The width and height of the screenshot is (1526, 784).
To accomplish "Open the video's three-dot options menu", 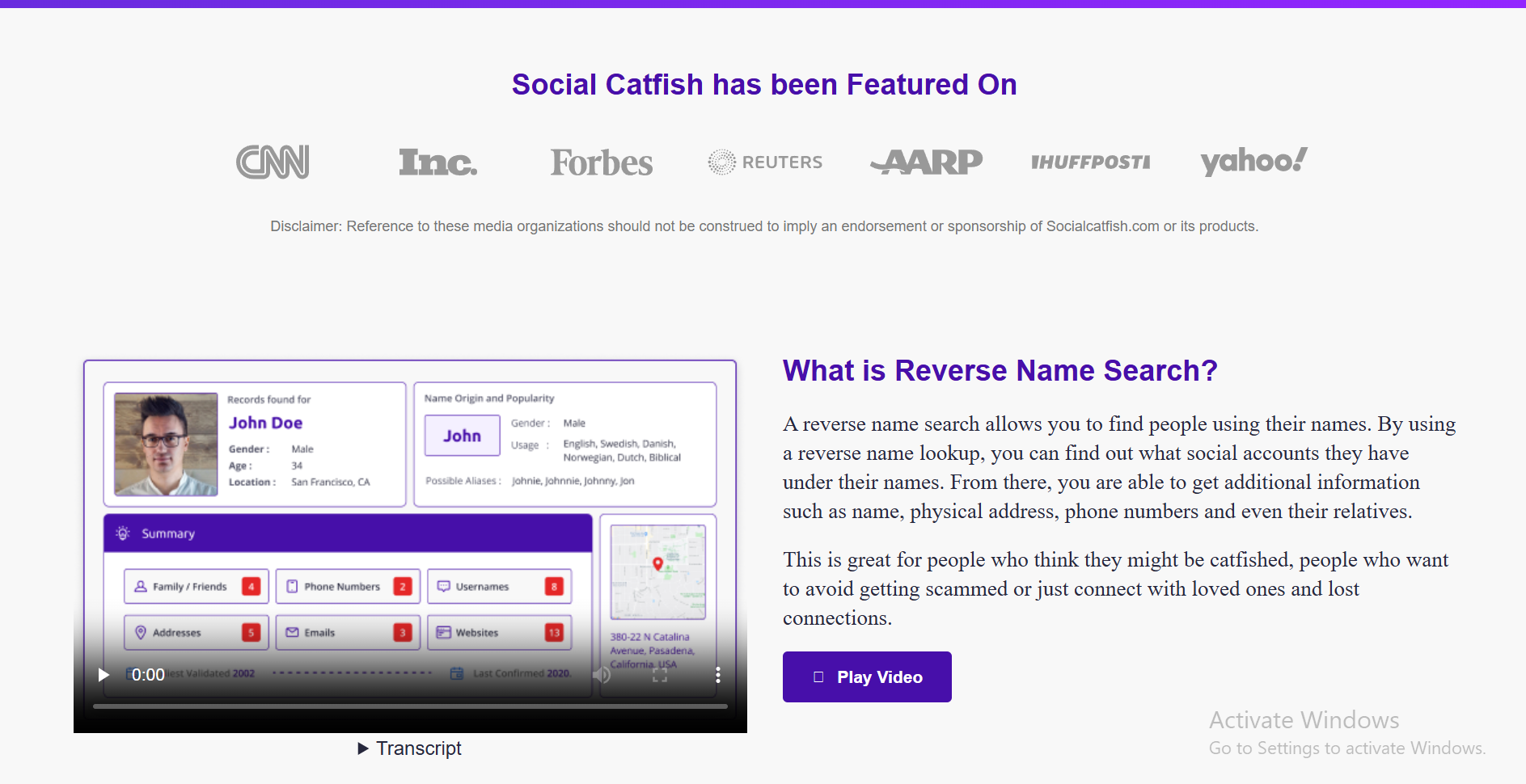I will point(717,675).
